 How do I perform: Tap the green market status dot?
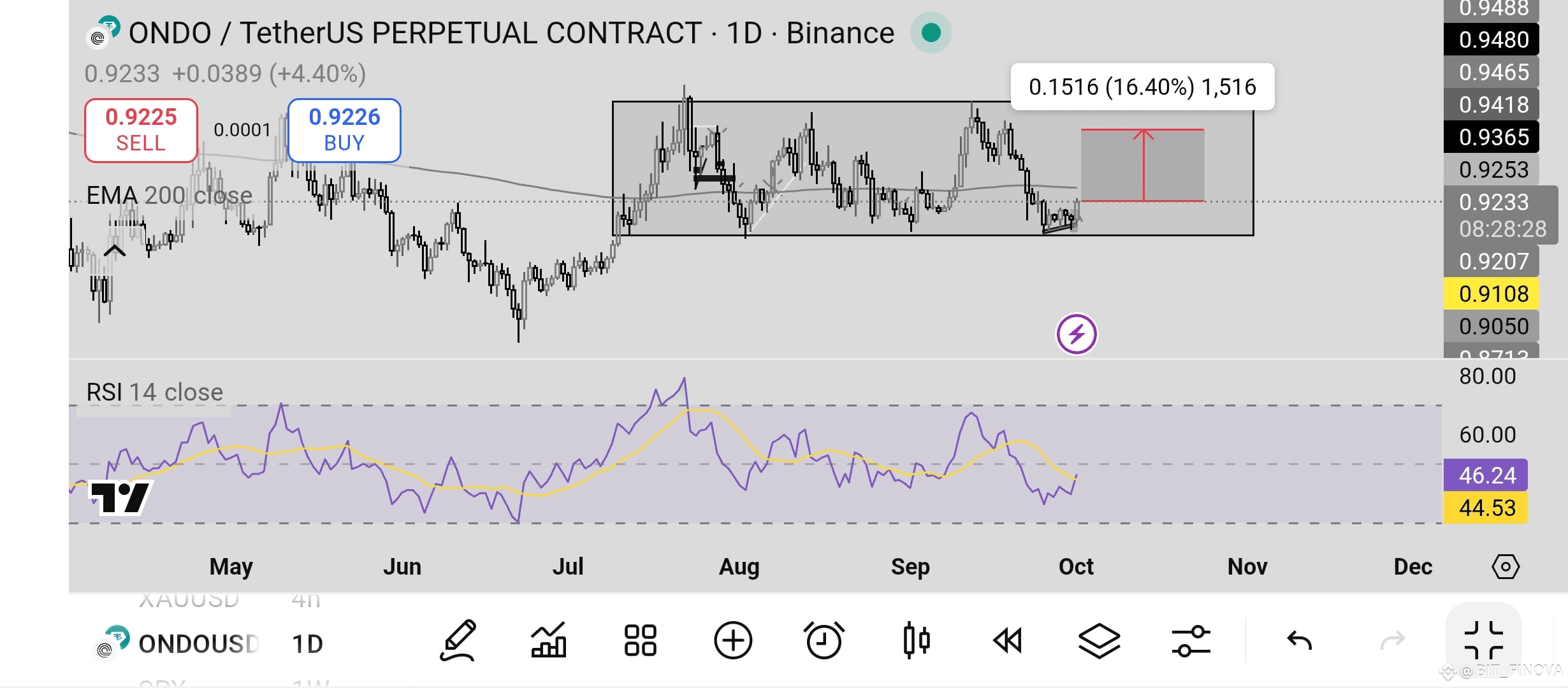pyautogui.click(x=931, y=32)
